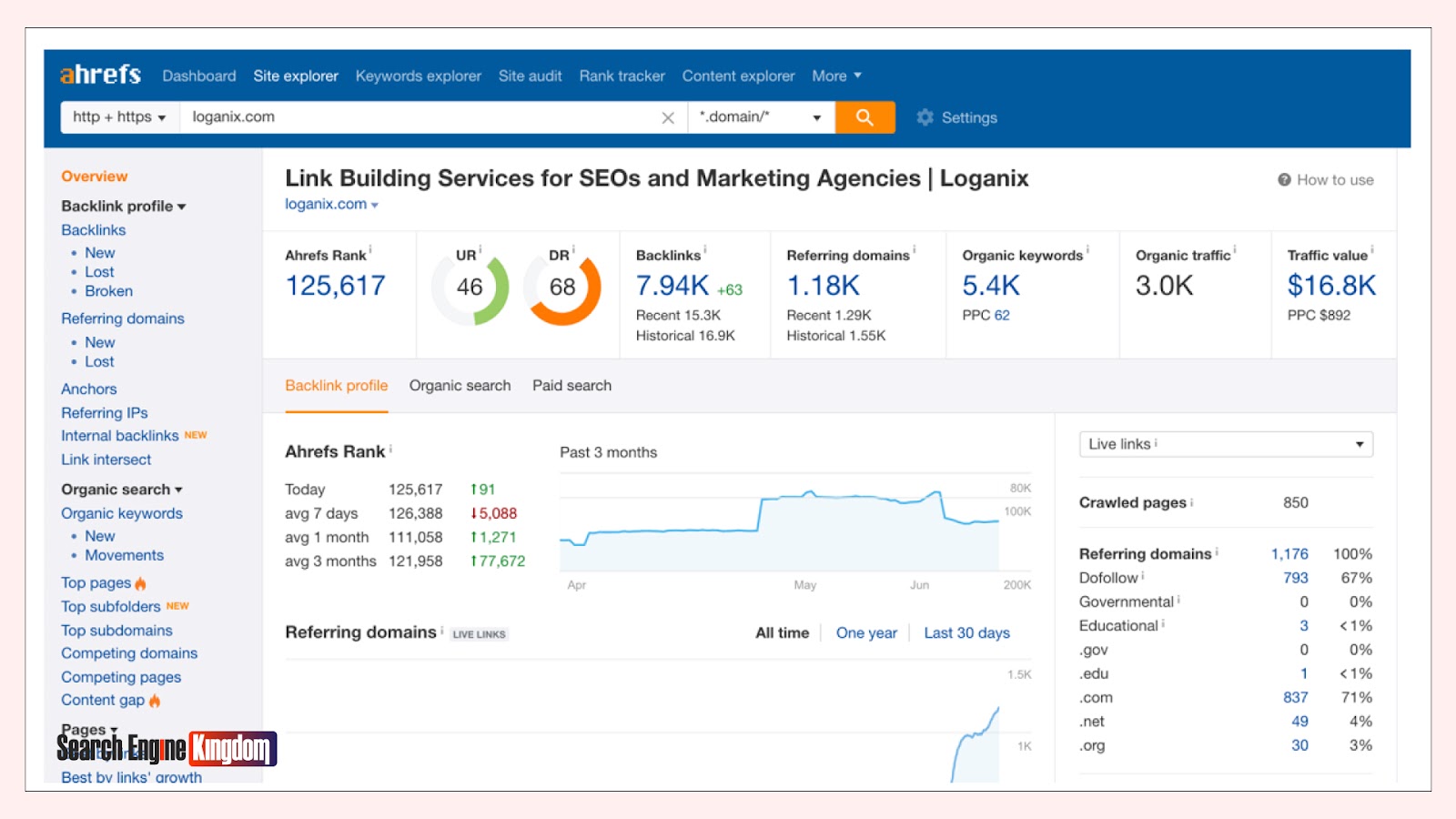1456x819 pixels.
Task: Open Top subfolders report
Action: pos(111,606)
